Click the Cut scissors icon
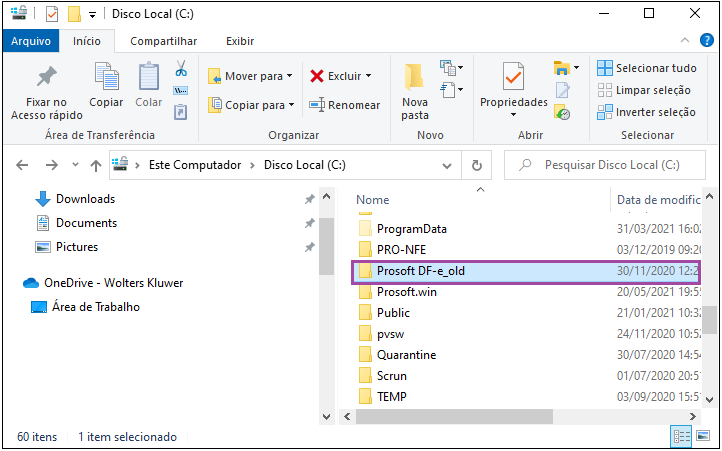 click(181, 69)
